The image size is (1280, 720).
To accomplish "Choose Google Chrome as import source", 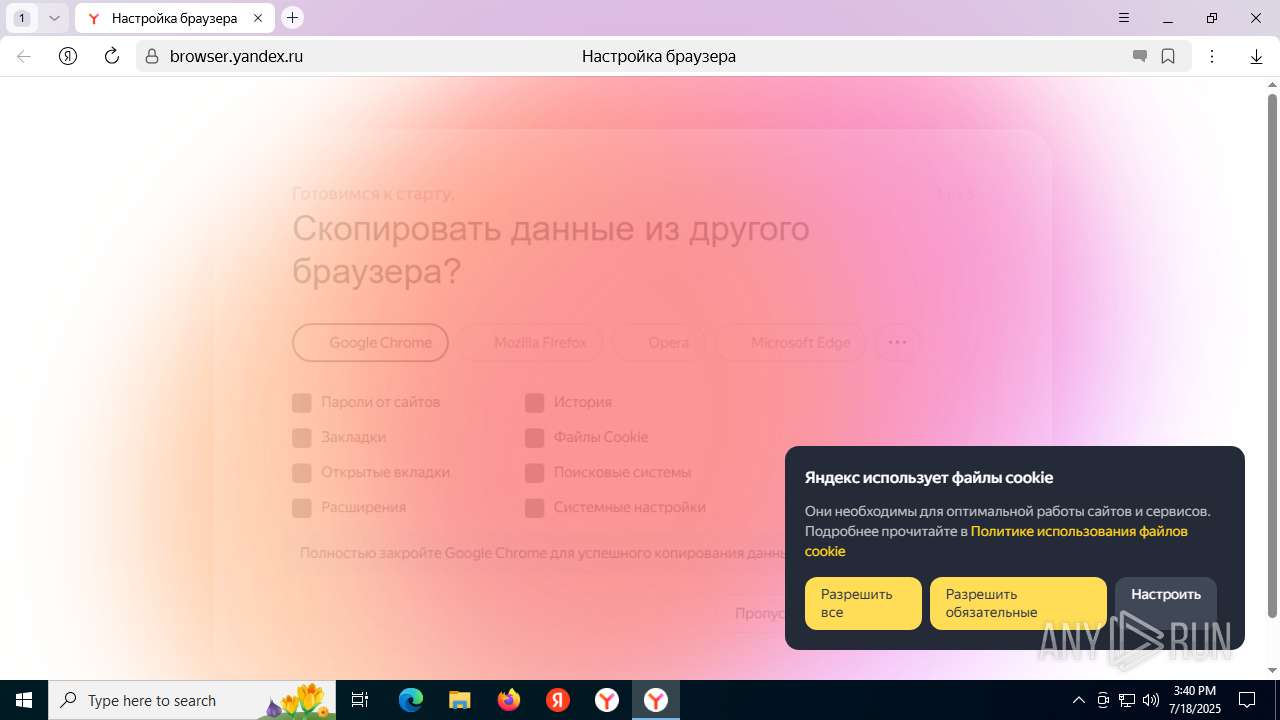I will click(370, 342).
